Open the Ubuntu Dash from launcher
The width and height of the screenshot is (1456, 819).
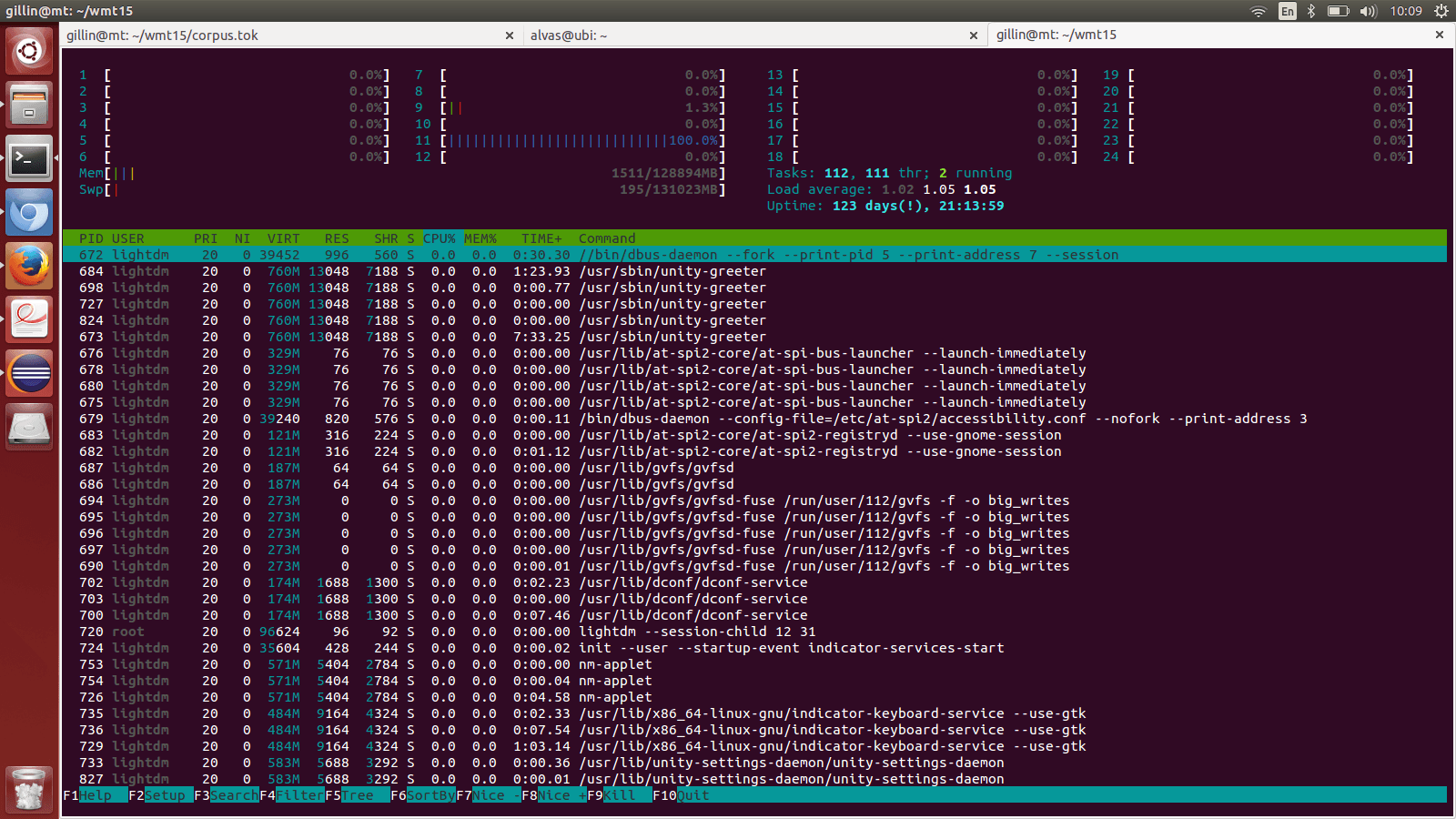(30, 51)
